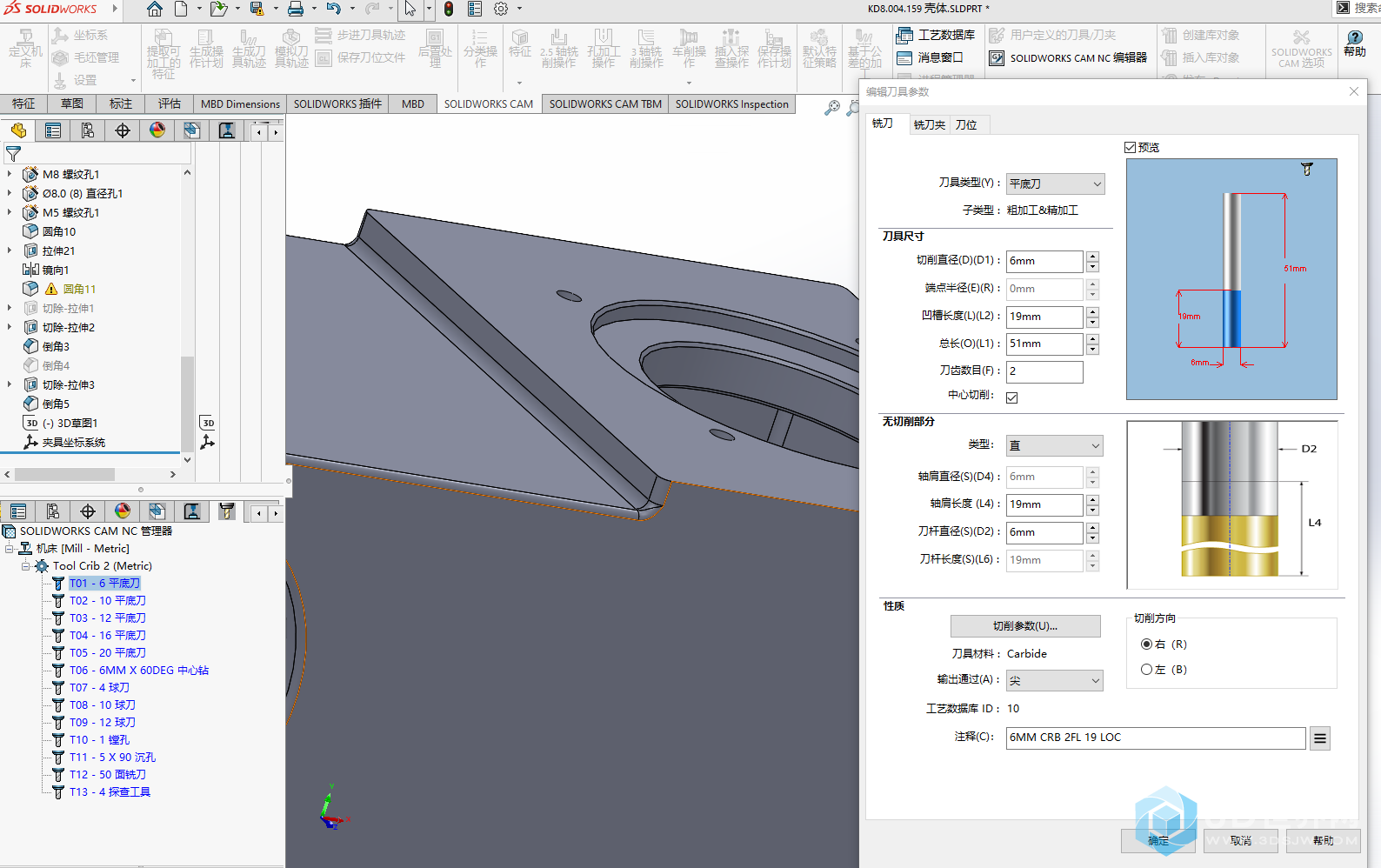Select tool T12 - 50 面铣刀
This screenshot has height=868, width=1381.
pyautogui.click(x=108, y=775)
